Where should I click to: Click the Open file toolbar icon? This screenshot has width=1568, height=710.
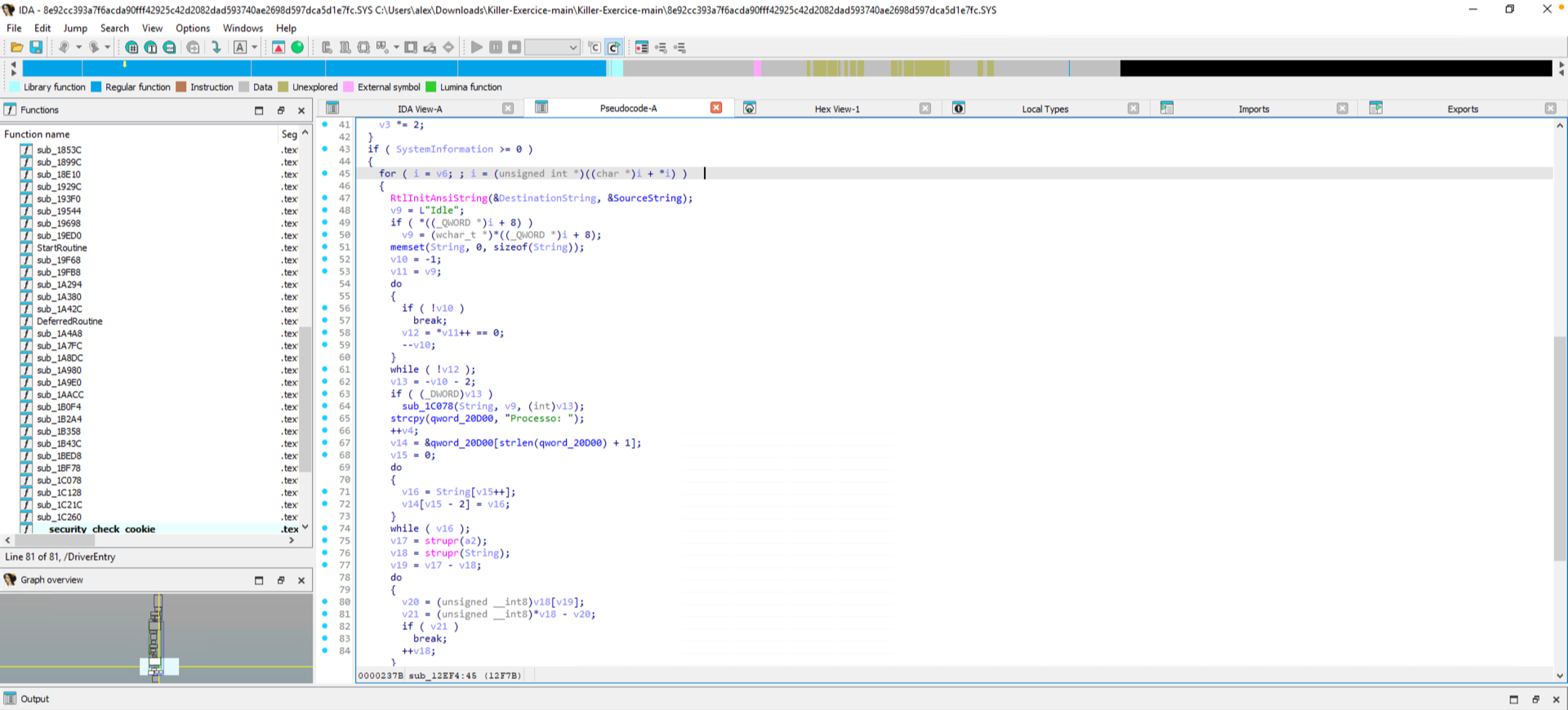16,47
